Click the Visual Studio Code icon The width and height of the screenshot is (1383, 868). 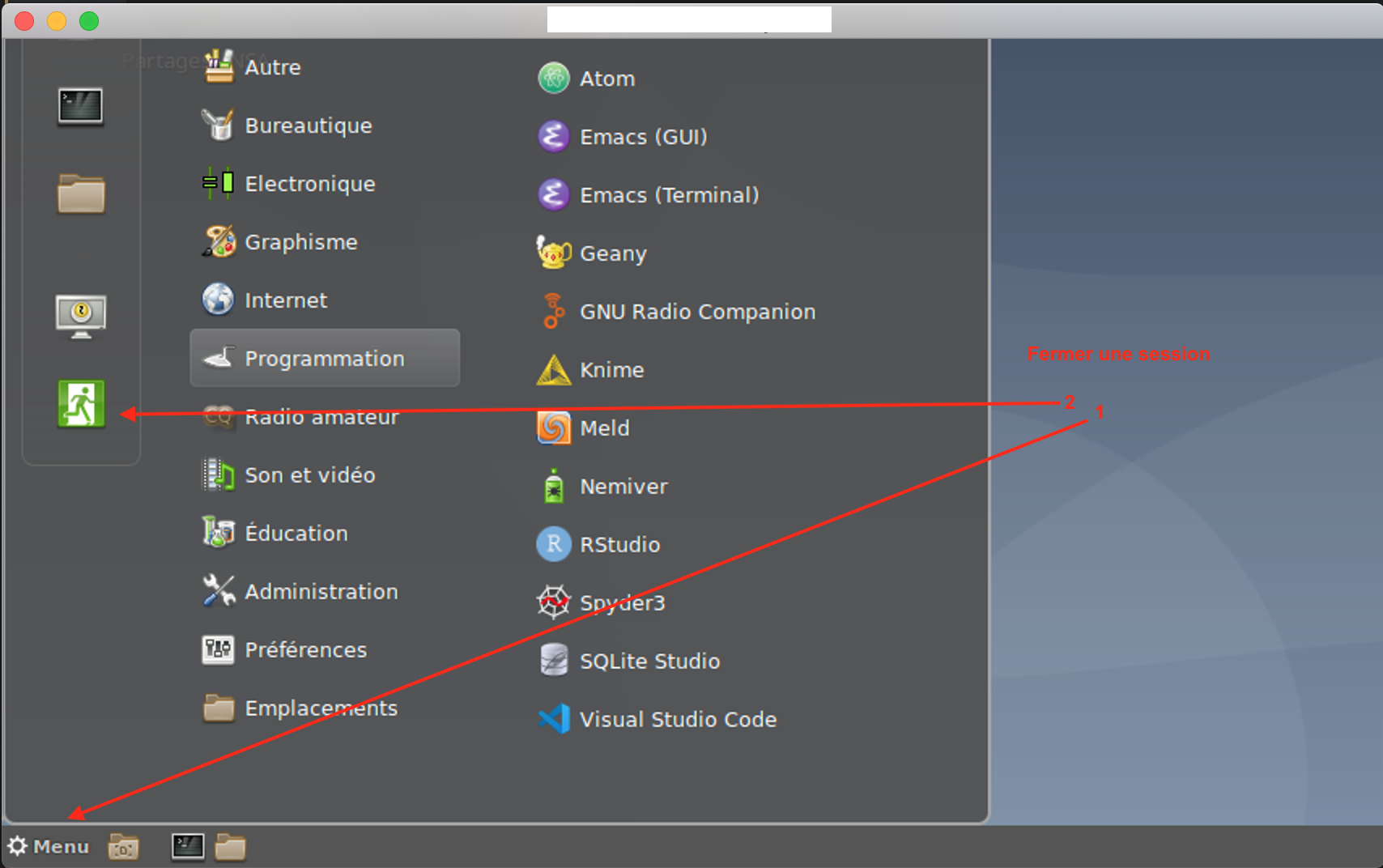pos(554,719)
